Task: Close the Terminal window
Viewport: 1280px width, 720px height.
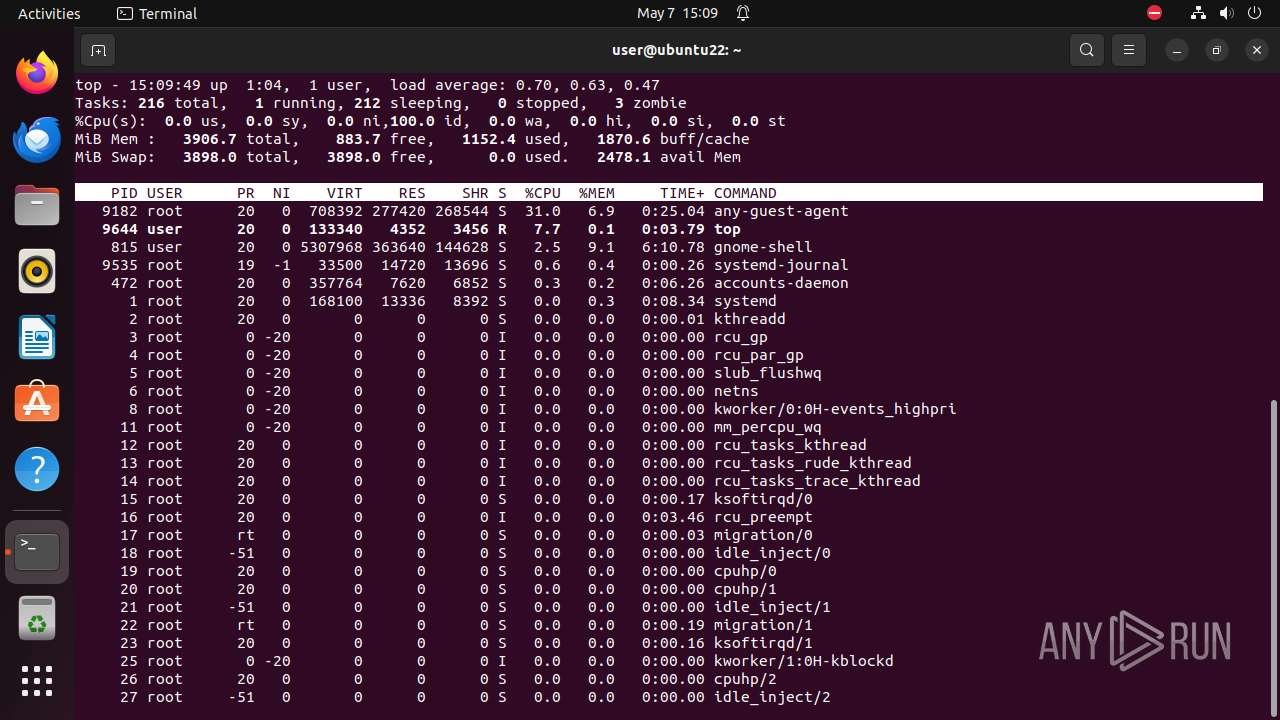Action: (x=1257, y=50)
